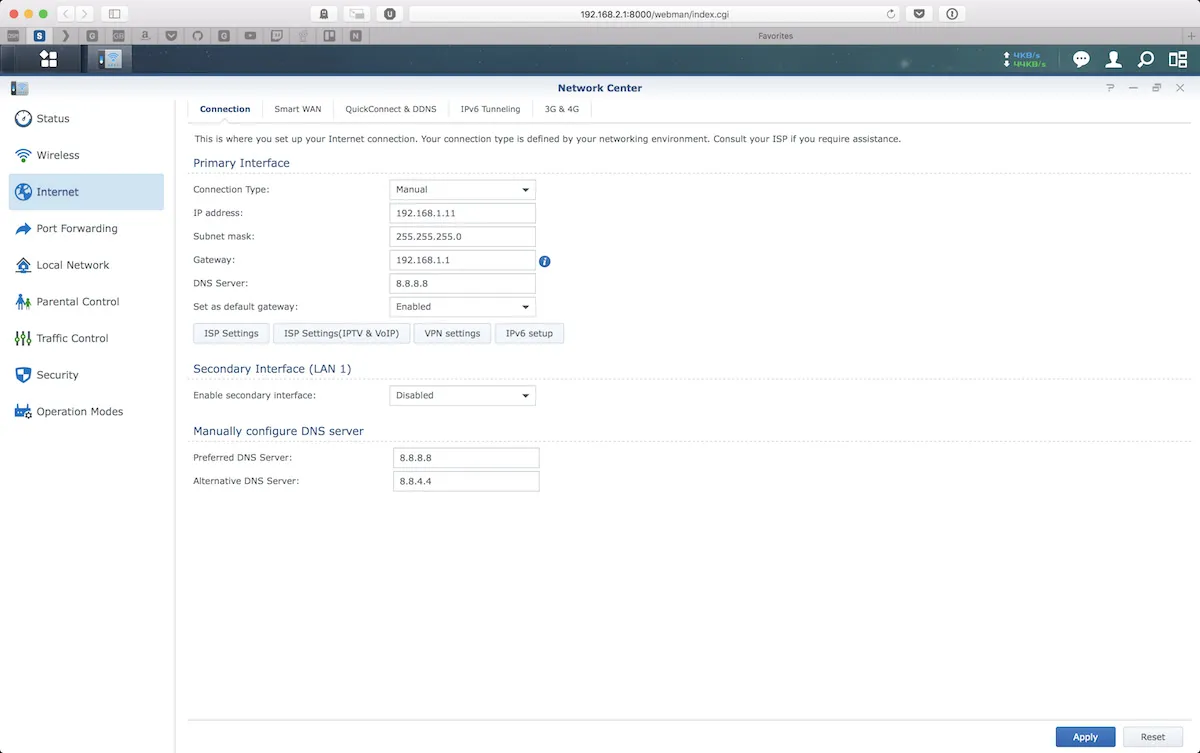Viewport: 1200px width, 753px height.
Task: Click the GitHub favorites bar icon
Action: tap(197, 35)
